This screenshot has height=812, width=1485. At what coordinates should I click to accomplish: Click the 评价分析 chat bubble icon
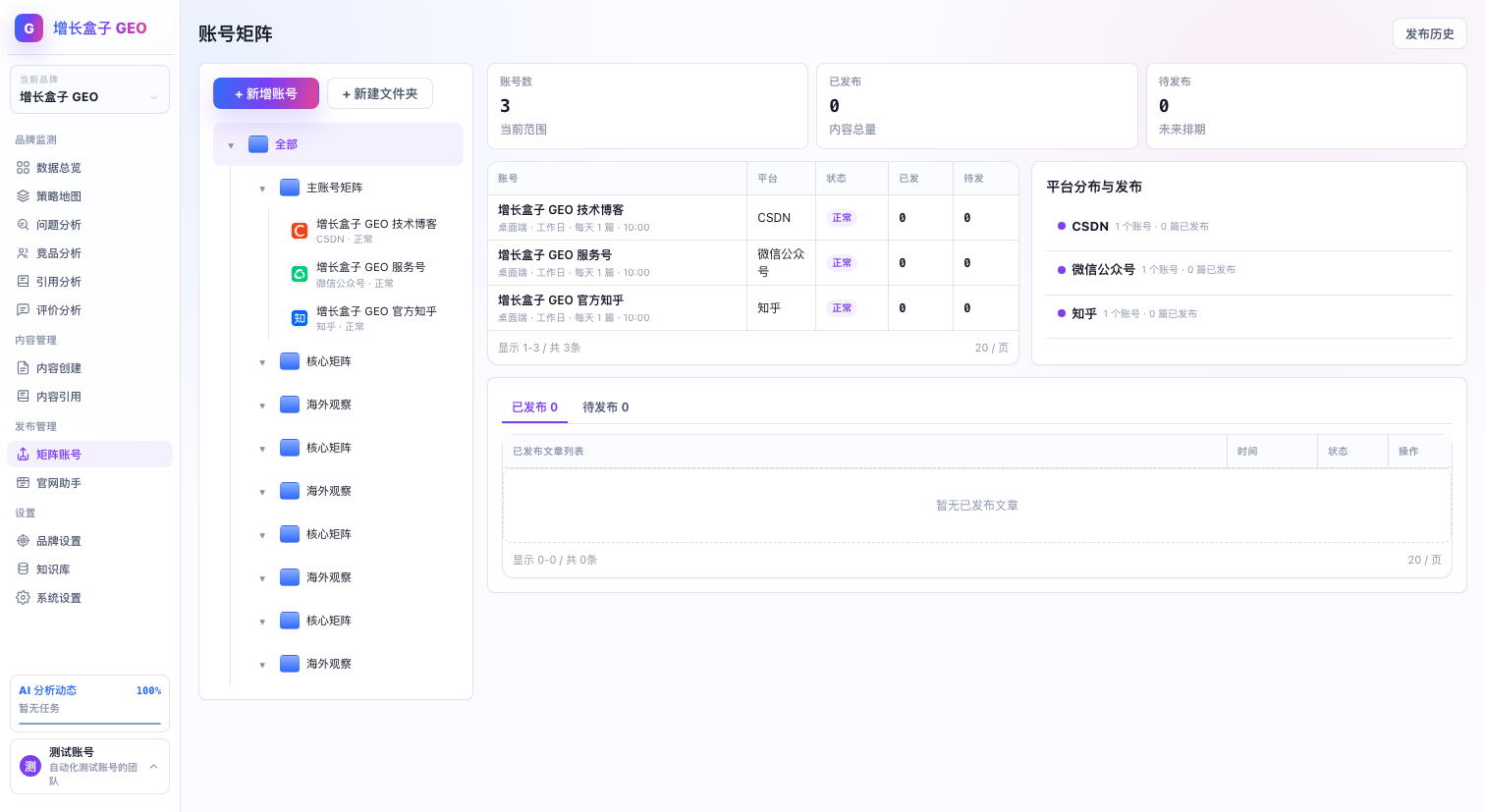[23, 310]
